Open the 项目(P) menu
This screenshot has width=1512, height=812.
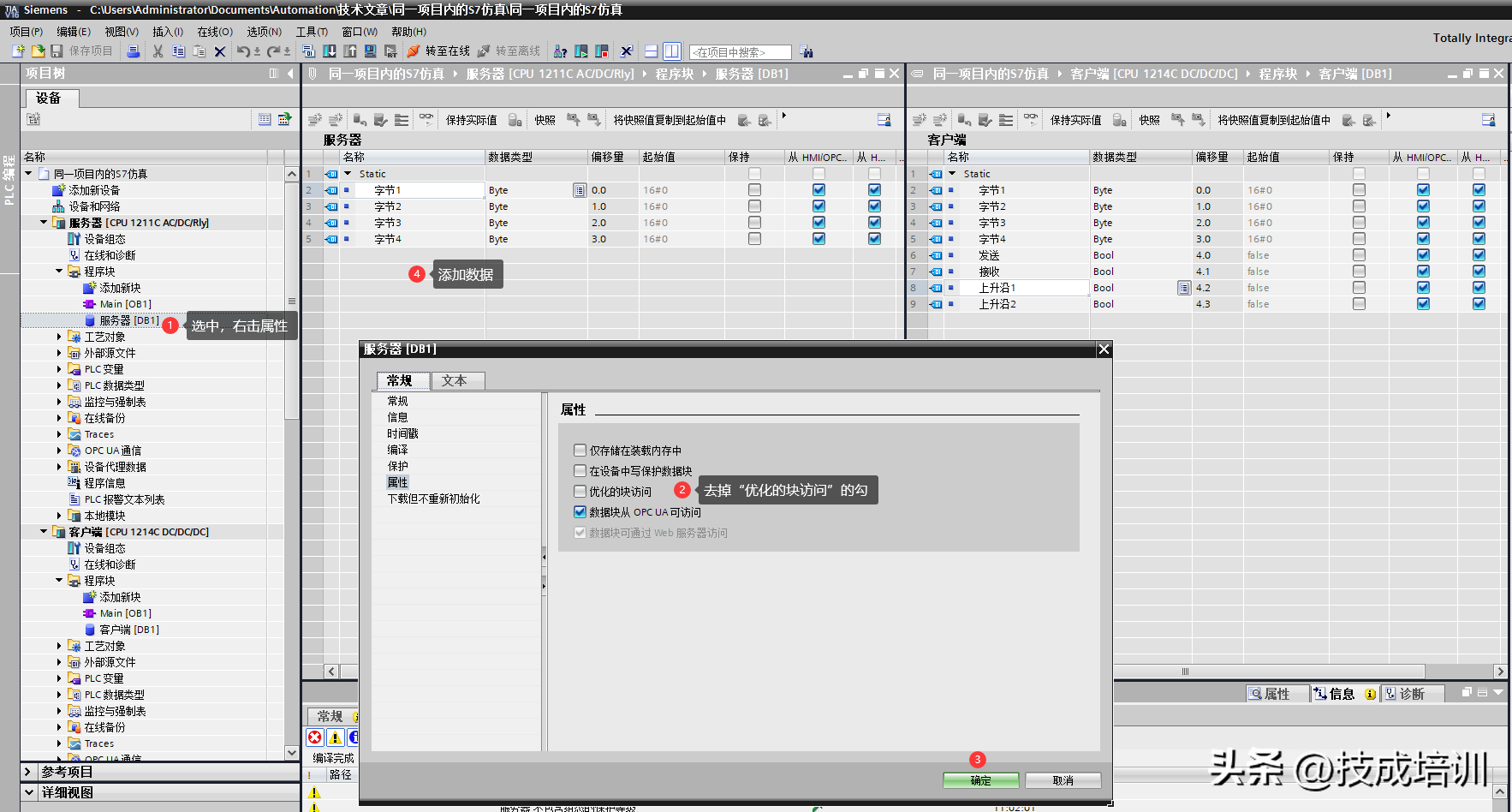click(26, 32)
